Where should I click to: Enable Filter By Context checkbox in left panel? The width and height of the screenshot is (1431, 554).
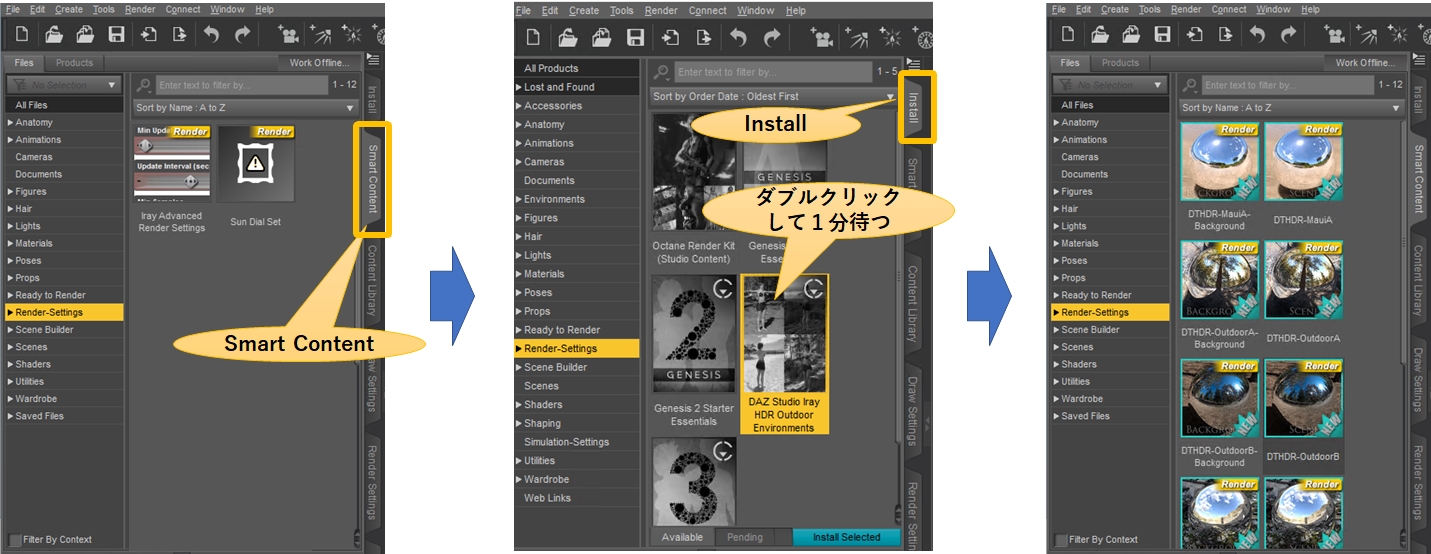[x=15, y=540]
